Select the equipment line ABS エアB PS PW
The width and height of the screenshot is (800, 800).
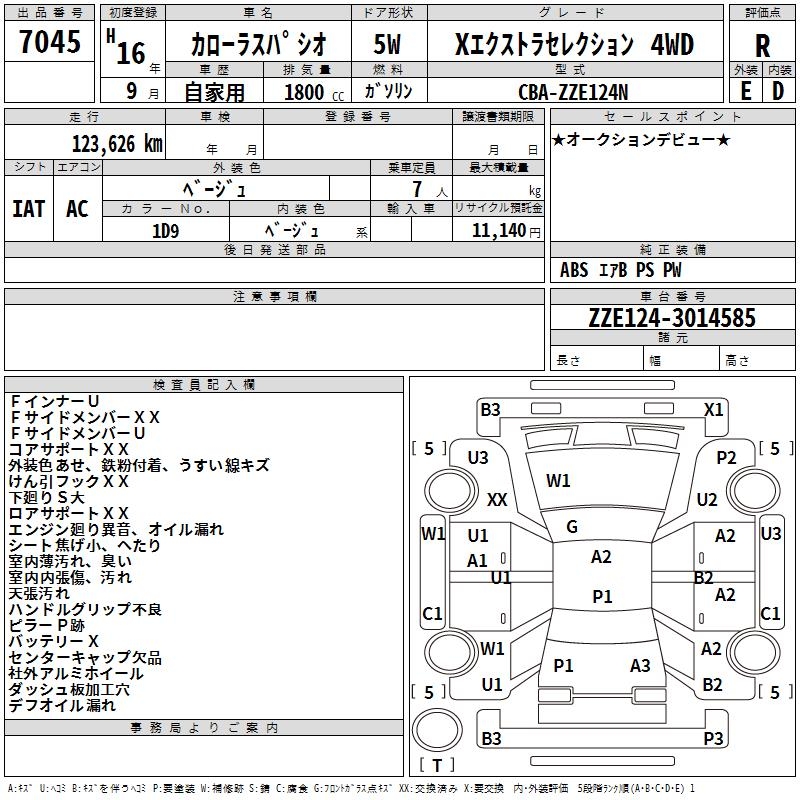click(x=620, y=269)
